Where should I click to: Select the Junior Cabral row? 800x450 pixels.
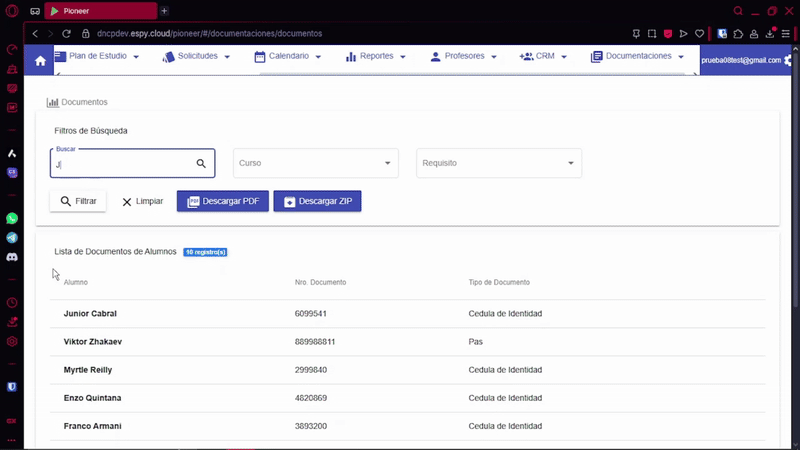(x=90, y=314)
